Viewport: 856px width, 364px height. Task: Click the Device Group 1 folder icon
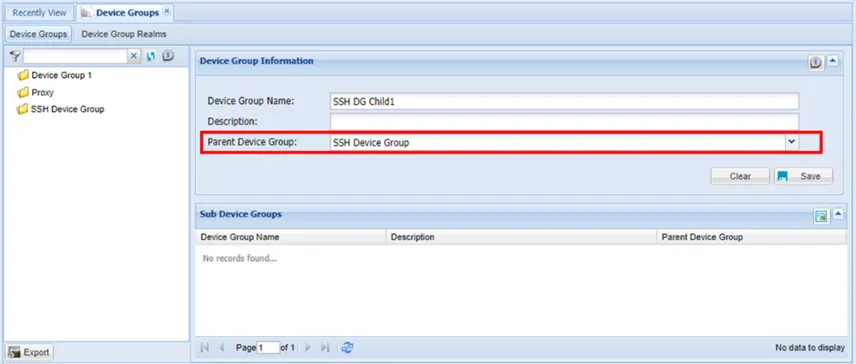22,75
